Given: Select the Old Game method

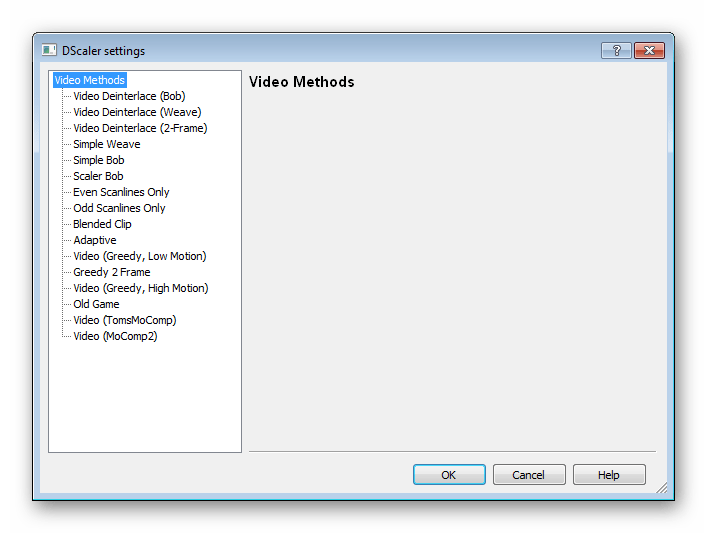Looking at the screenshot, I should pyautogui.click(x=96, y=304).
